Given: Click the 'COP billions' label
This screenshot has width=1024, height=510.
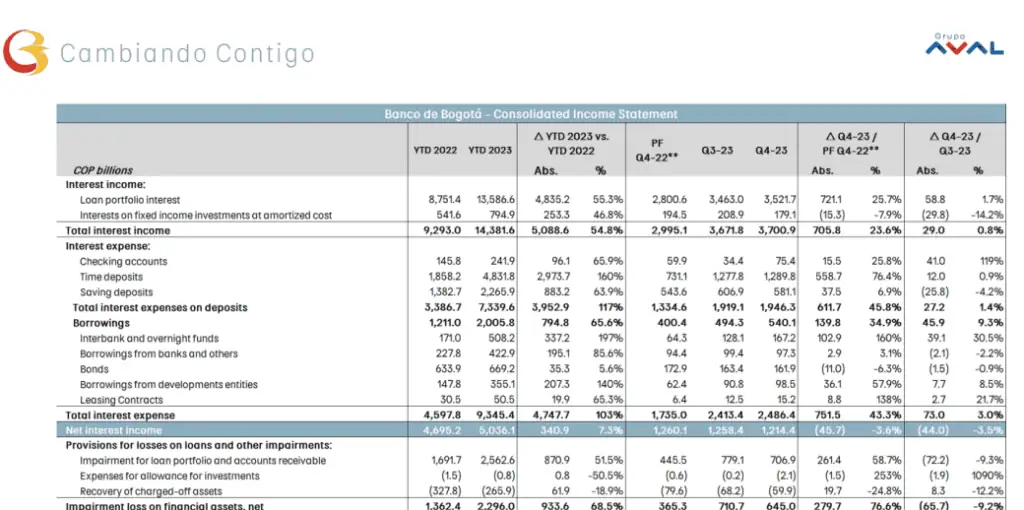Looking at the screenshot, I should point(103,170).
